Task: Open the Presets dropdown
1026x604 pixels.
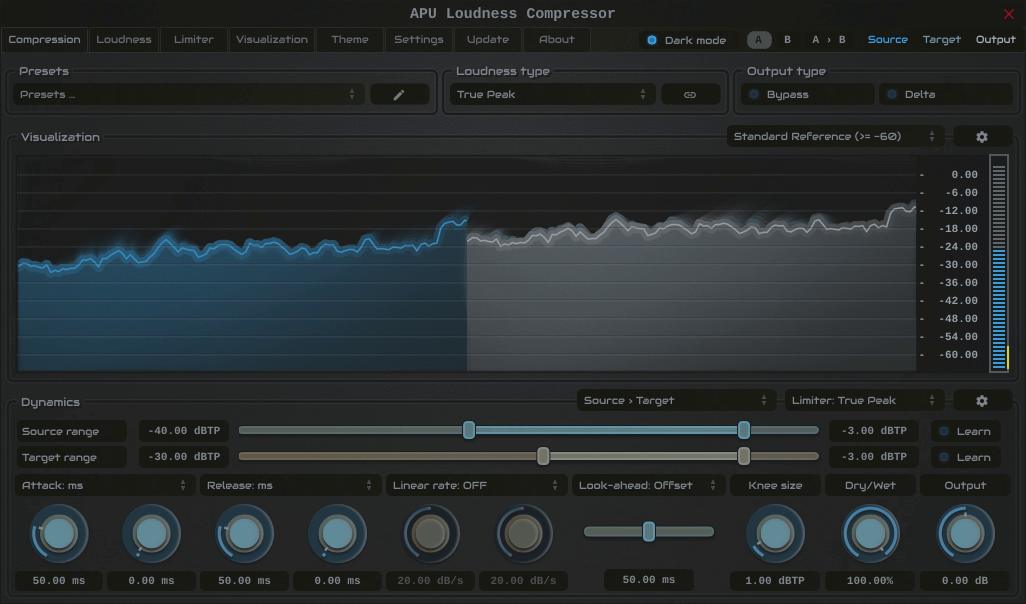Action: (188, 94)
